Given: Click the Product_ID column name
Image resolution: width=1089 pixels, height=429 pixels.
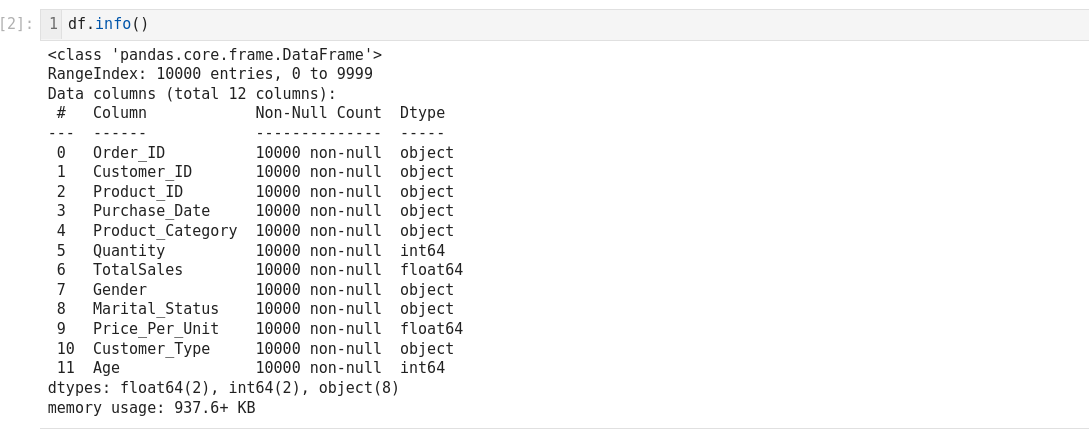Looking at the screenshot, I should pos(138,192).
